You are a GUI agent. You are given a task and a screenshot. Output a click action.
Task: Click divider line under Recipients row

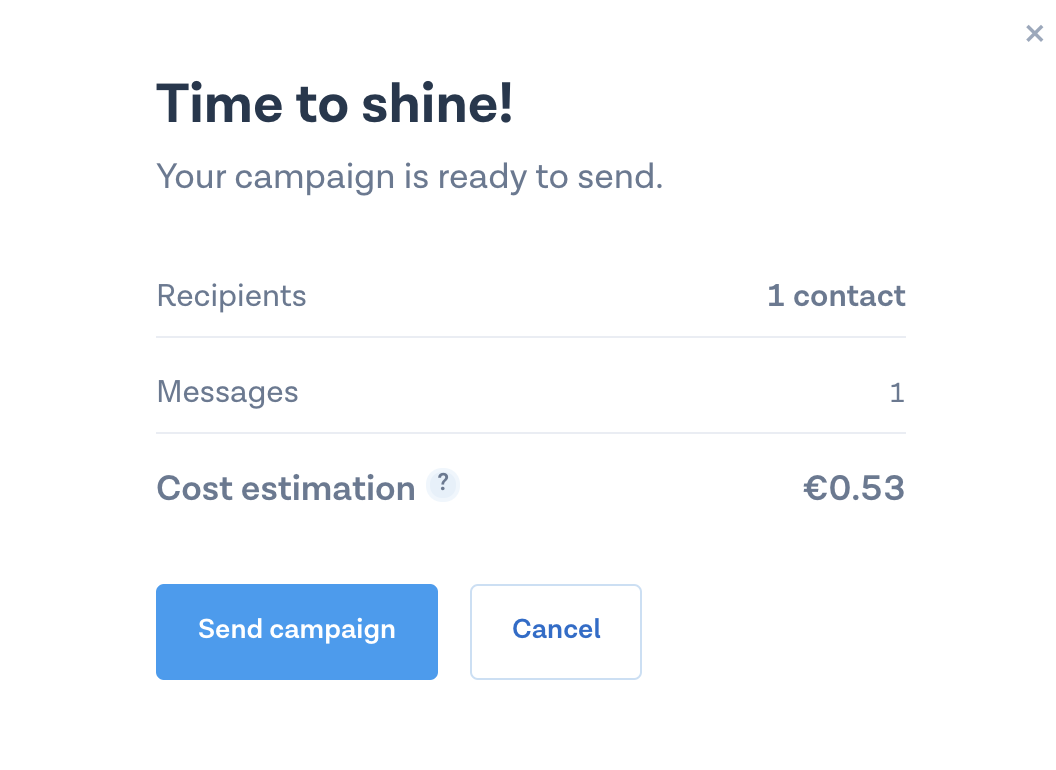[x=530, y=337]
